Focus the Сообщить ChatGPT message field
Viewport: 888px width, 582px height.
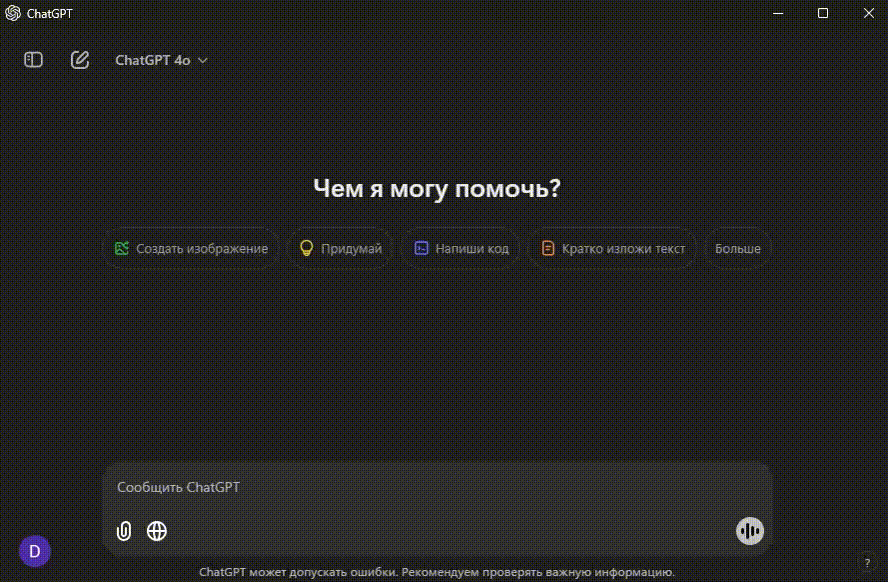437,487
